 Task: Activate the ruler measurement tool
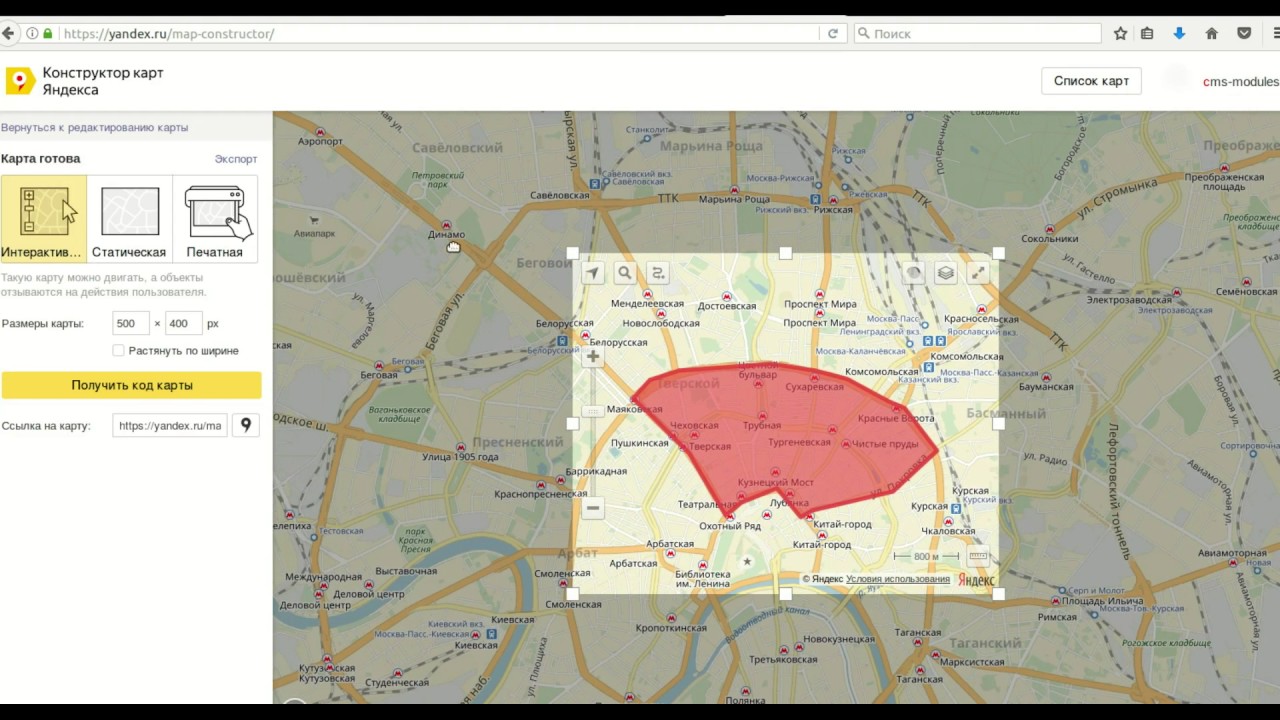[978, 556]
